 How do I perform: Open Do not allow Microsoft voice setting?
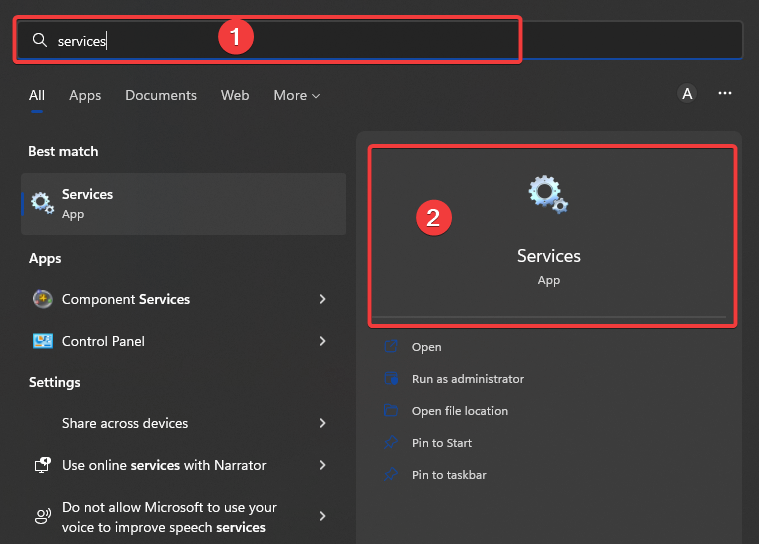point(183,516)
